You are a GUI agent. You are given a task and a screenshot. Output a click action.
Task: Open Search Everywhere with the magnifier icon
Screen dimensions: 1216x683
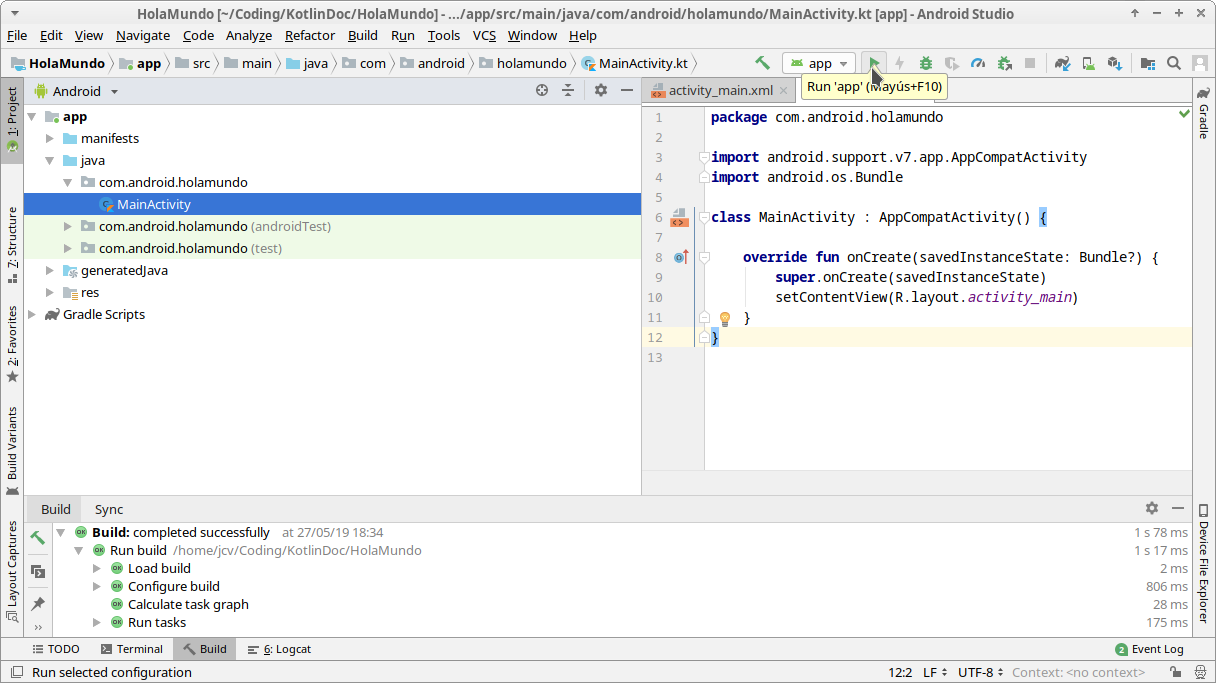[1173, 63]
